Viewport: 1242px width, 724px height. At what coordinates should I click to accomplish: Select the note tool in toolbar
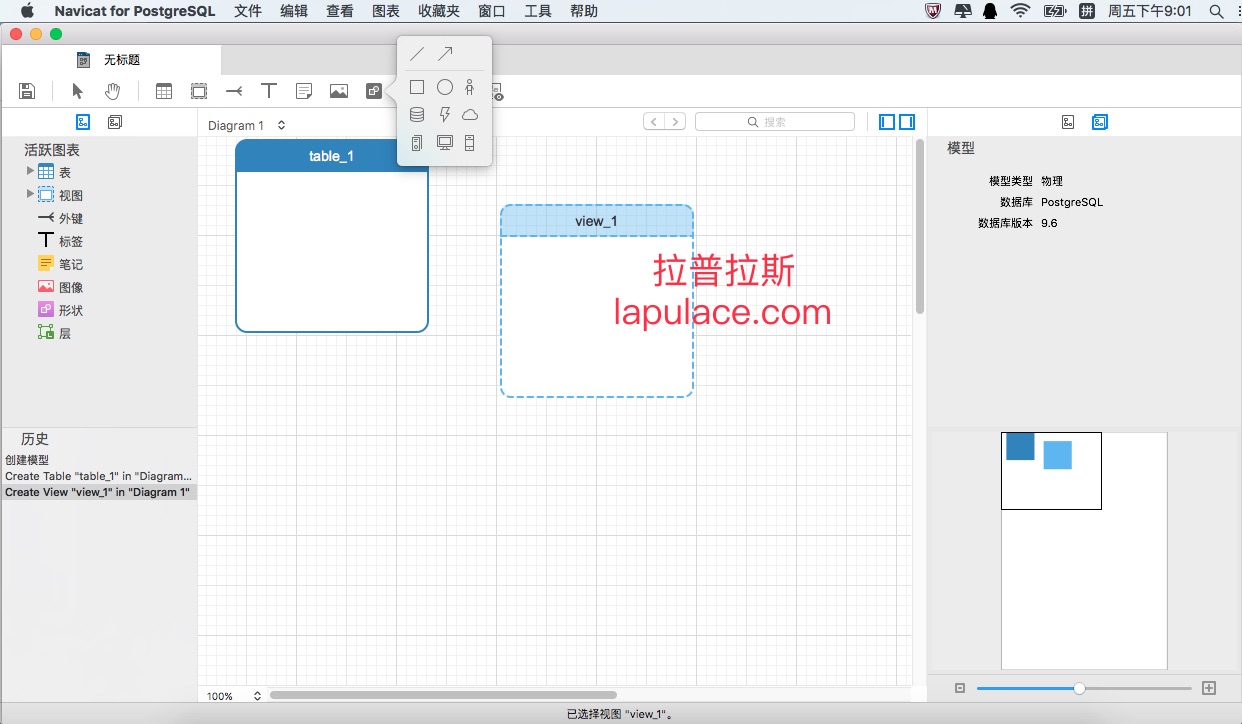pyautogui.click(x=304, y=91)
